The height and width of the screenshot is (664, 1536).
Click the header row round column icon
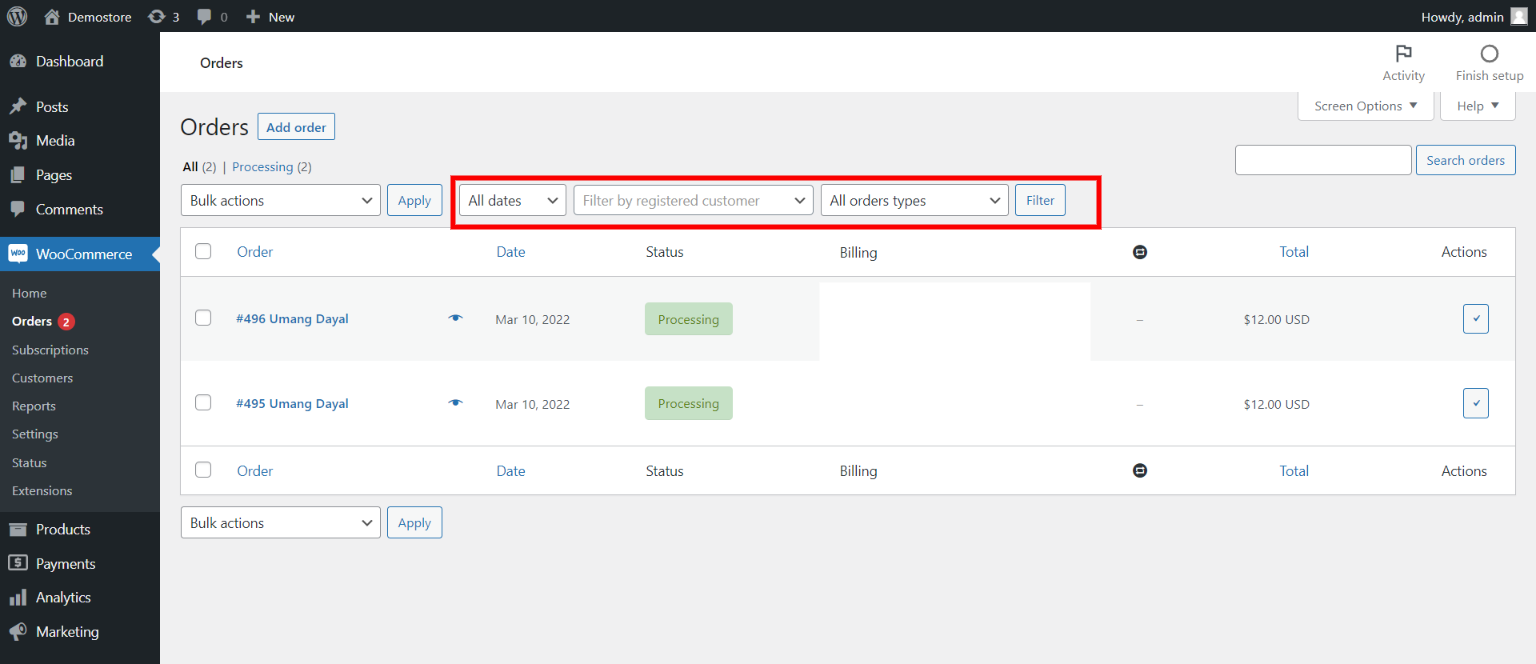point(1140,252)
